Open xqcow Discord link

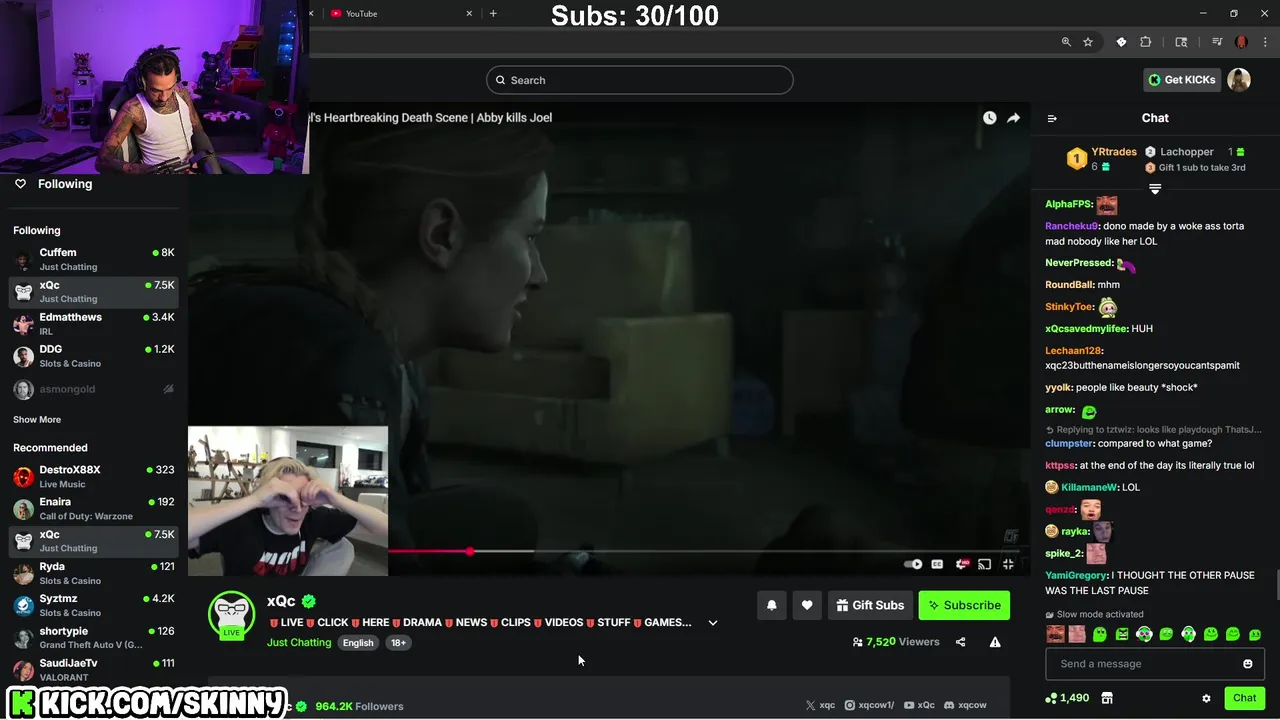point(965,705)
